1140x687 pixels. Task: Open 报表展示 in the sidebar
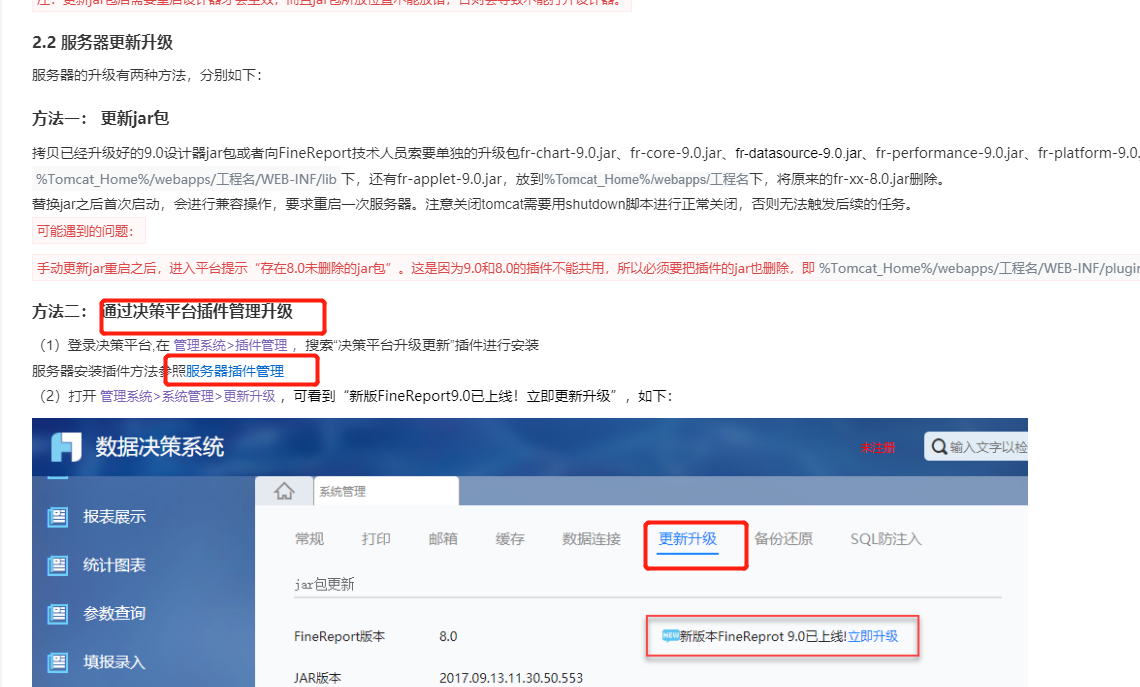[114, 517]
